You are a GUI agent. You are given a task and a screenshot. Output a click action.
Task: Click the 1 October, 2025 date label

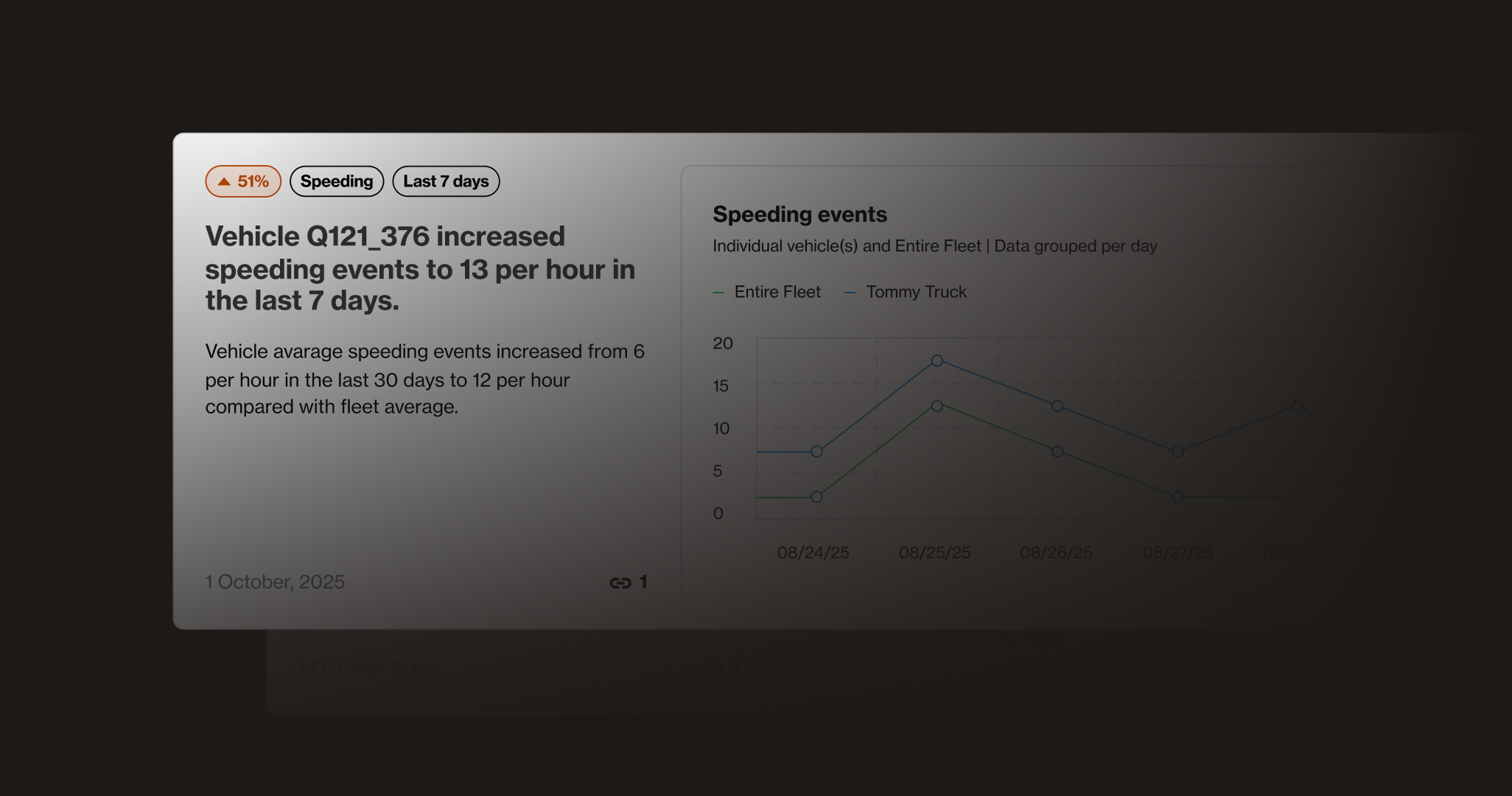275,582
